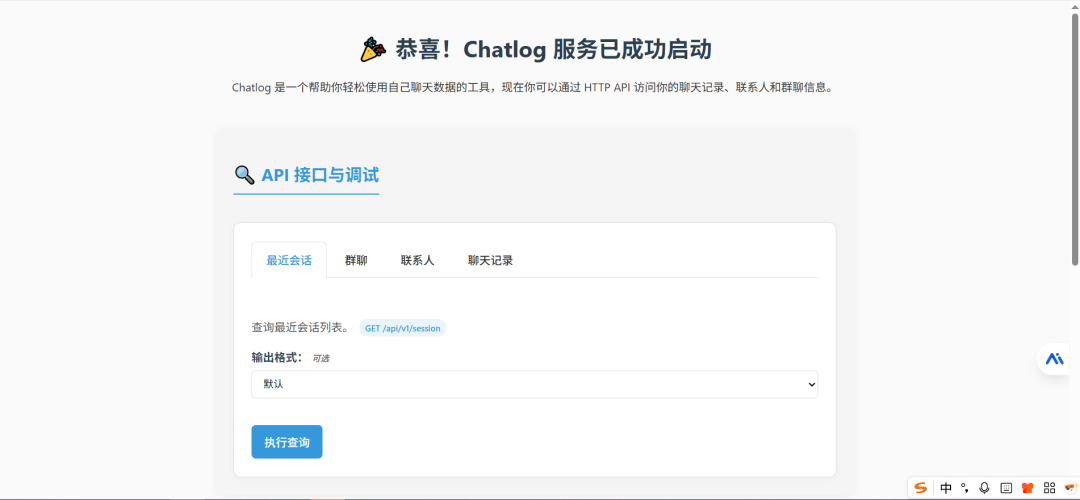
Task: Click the Sogou input method logo
Action: point(921,488)
